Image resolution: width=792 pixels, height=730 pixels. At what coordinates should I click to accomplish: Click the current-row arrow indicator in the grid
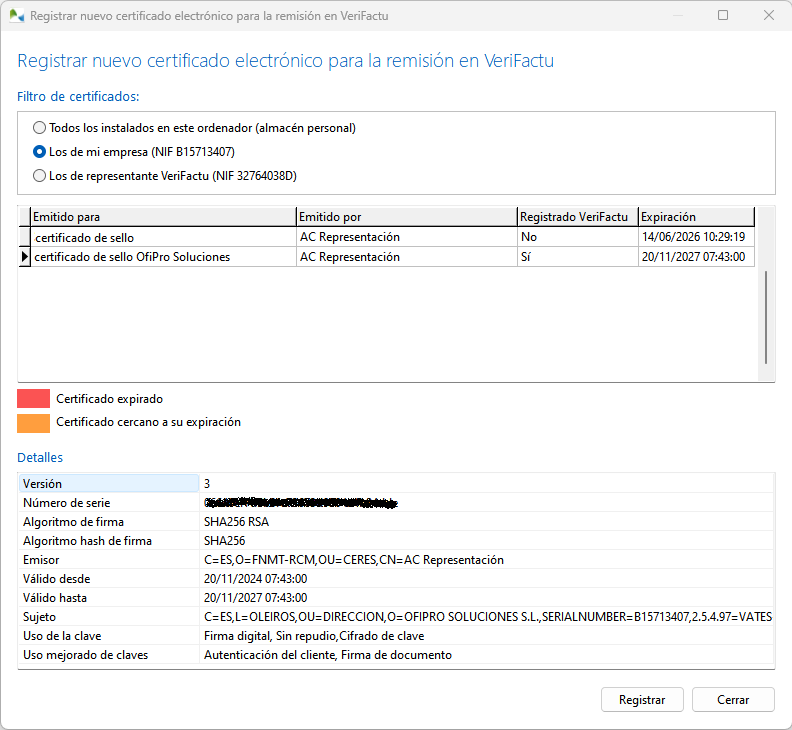(x=24, y=257)
